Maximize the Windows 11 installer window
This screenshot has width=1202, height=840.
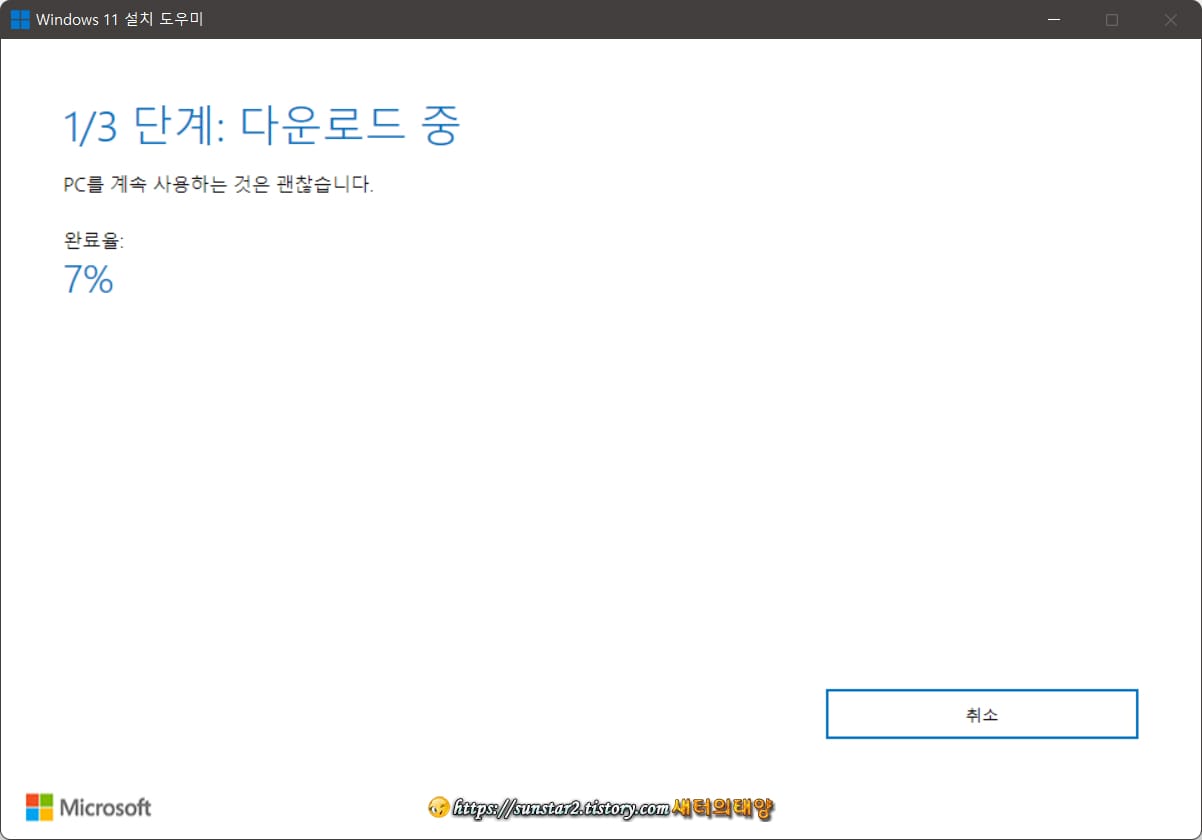[1112, 19]
